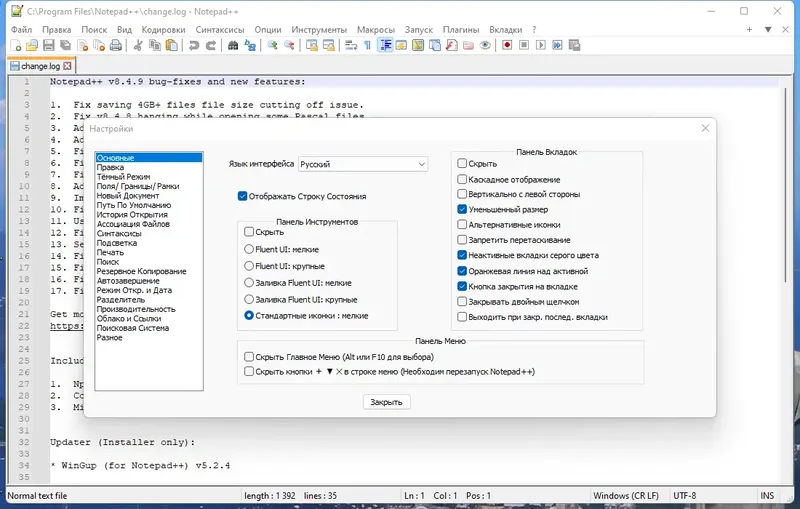Select Автозавершение in settings list
Screen dimensions: 800x509
pyautogui.click(x=128, y=281)
